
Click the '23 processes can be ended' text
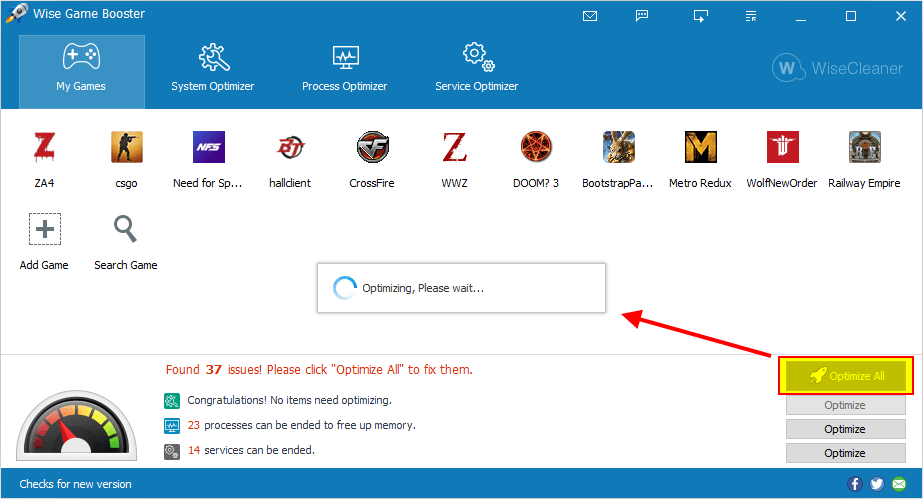[x=302, y=425]
